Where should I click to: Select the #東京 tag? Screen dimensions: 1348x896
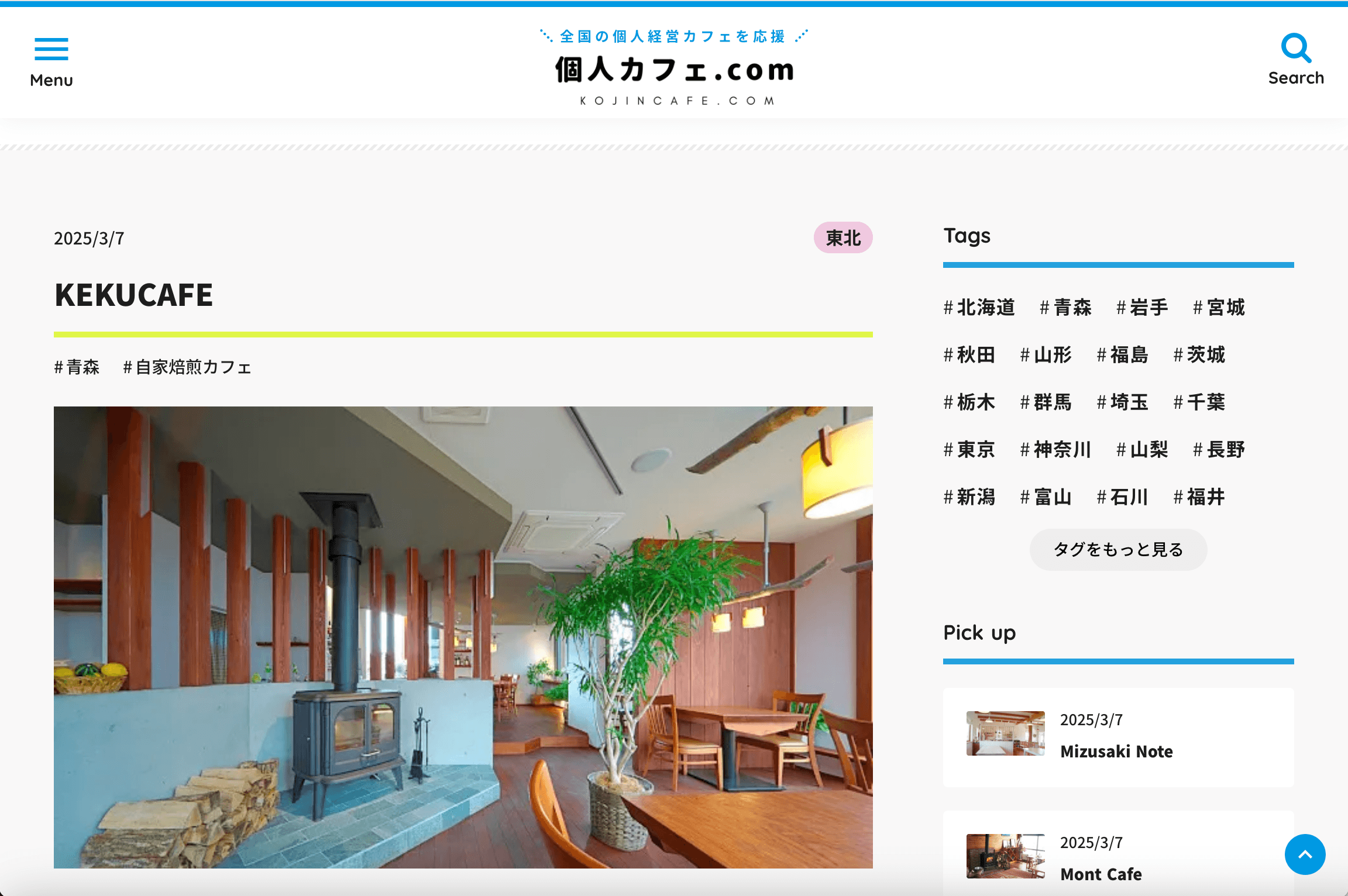pyautogui.click(x=968, y=449)
